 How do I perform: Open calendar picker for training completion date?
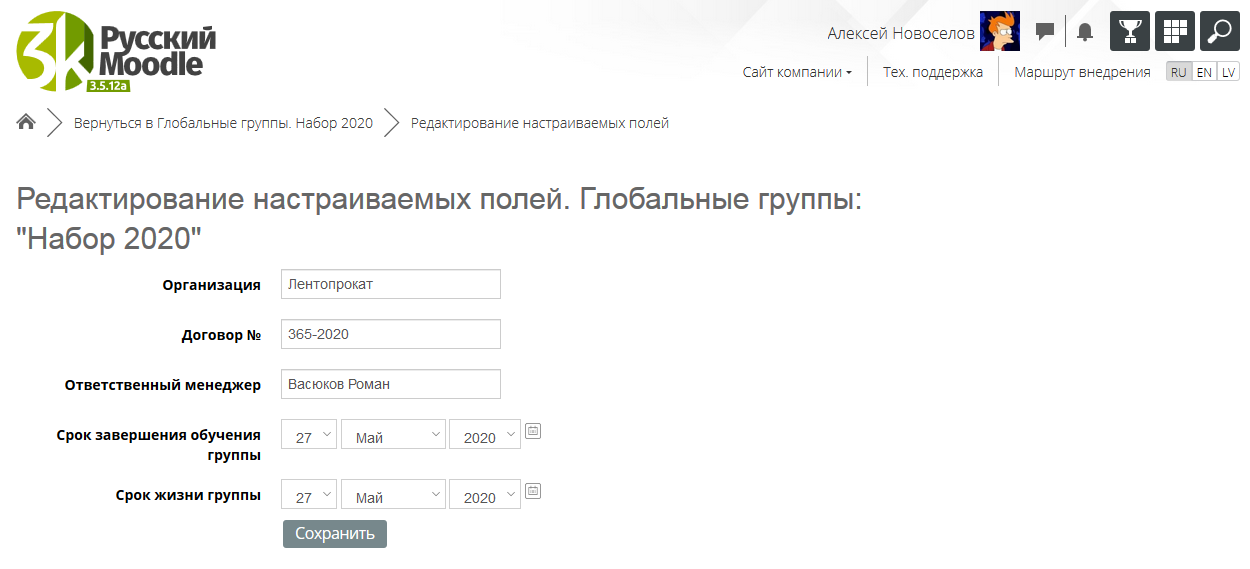click(533, 431)
